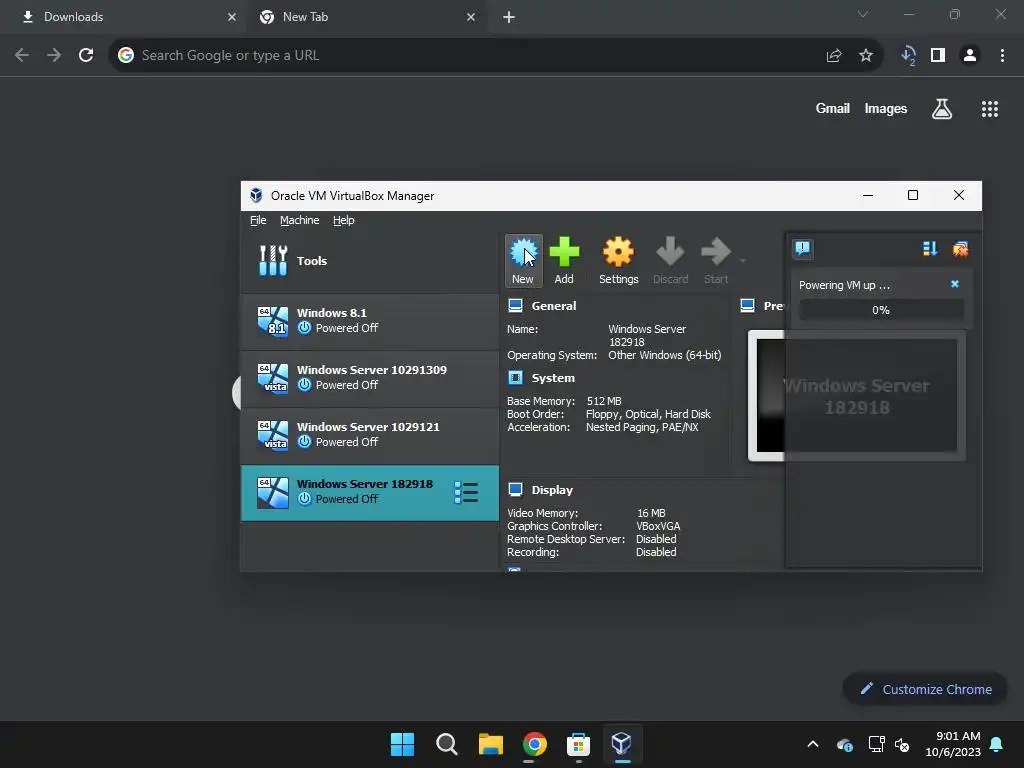
Task: Close the Downloads tab
Action: pyautogui.click(x=232, y=17)
